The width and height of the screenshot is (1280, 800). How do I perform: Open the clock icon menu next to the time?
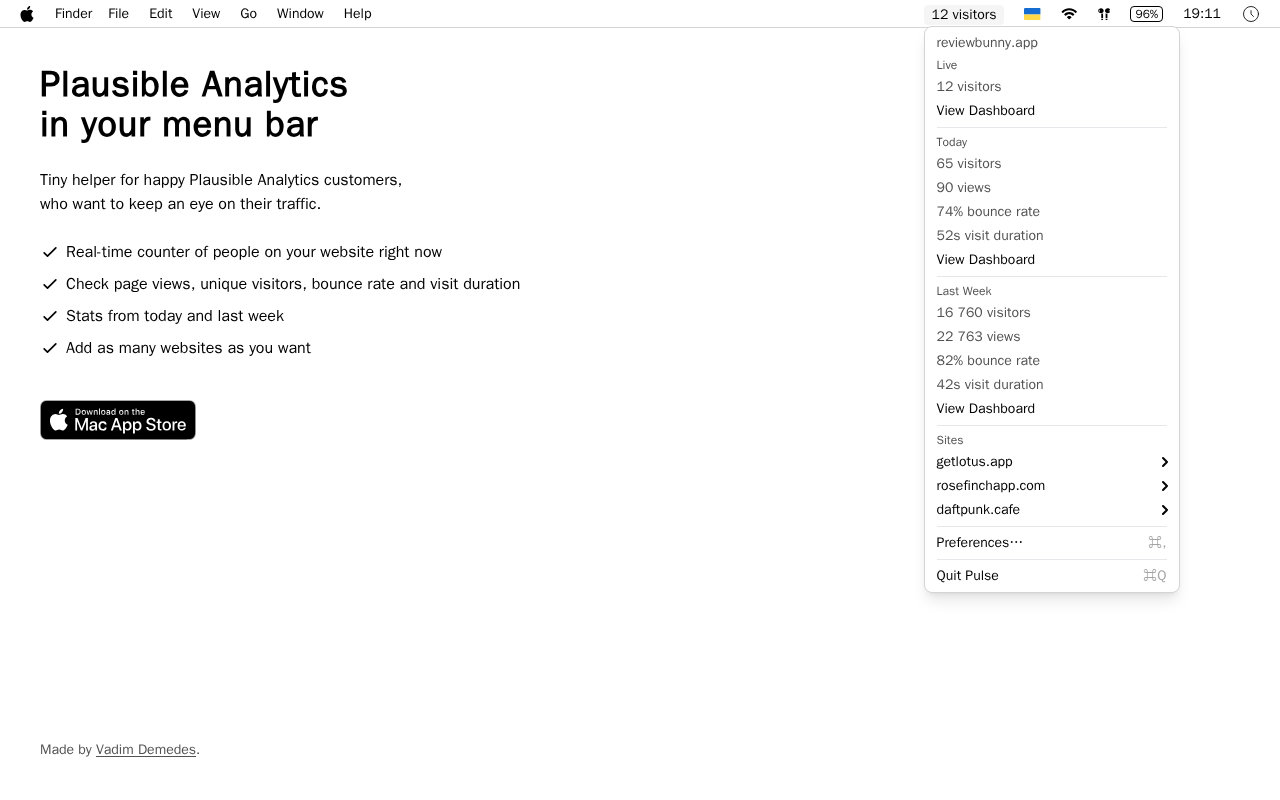(x=1251, y=14)
